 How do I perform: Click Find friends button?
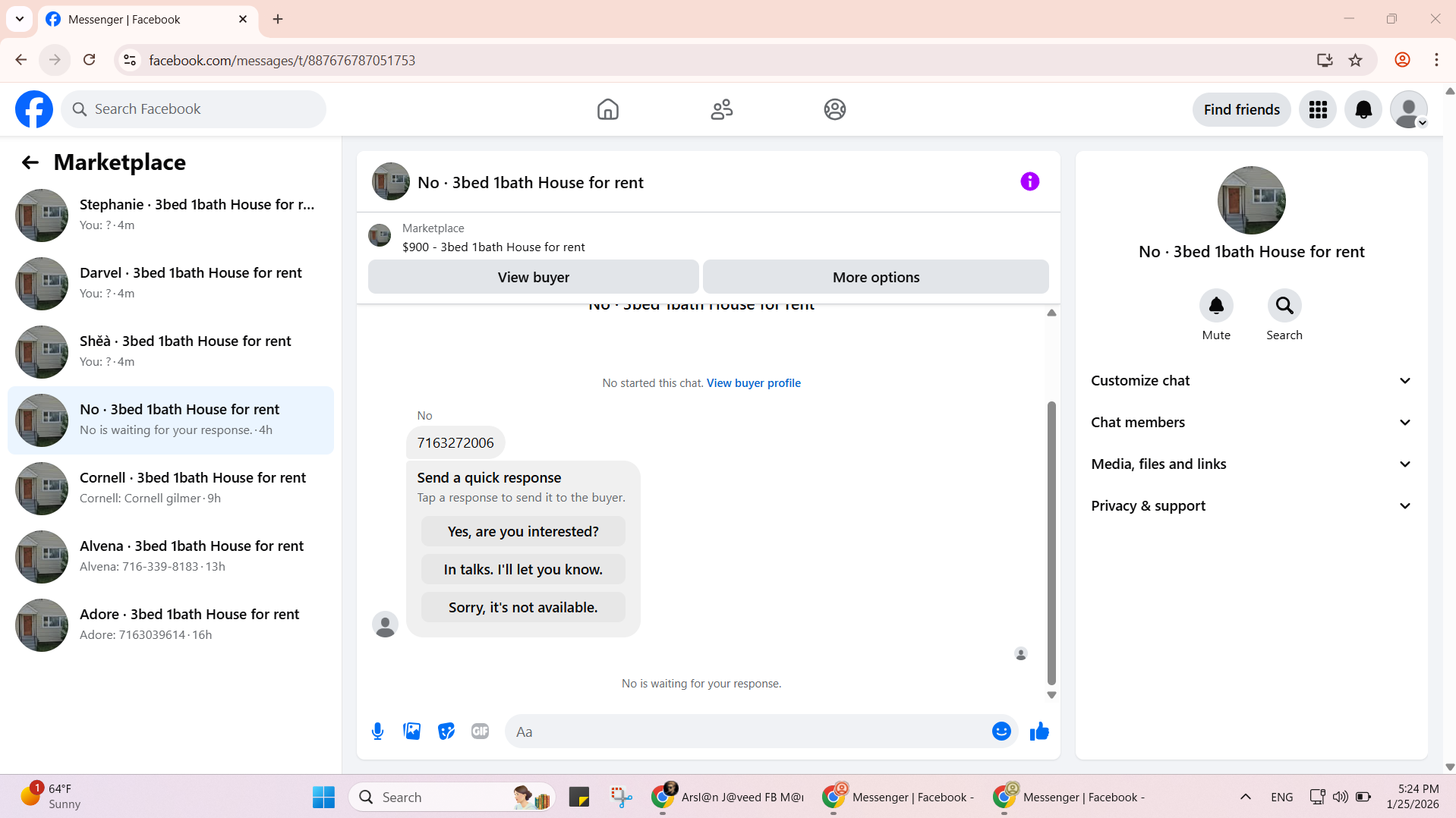tap(1241, 109)
